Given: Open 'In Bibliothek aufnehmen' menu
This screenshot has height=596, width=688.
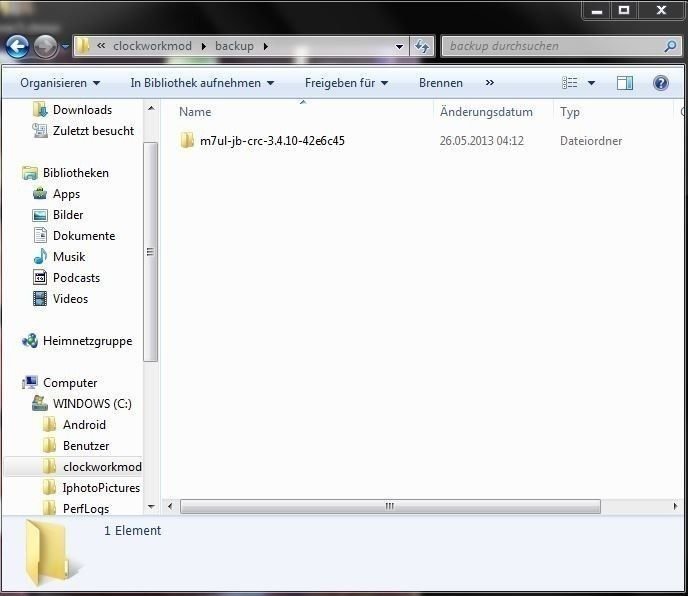Looking at the screenshot, I should pos(202,83).
